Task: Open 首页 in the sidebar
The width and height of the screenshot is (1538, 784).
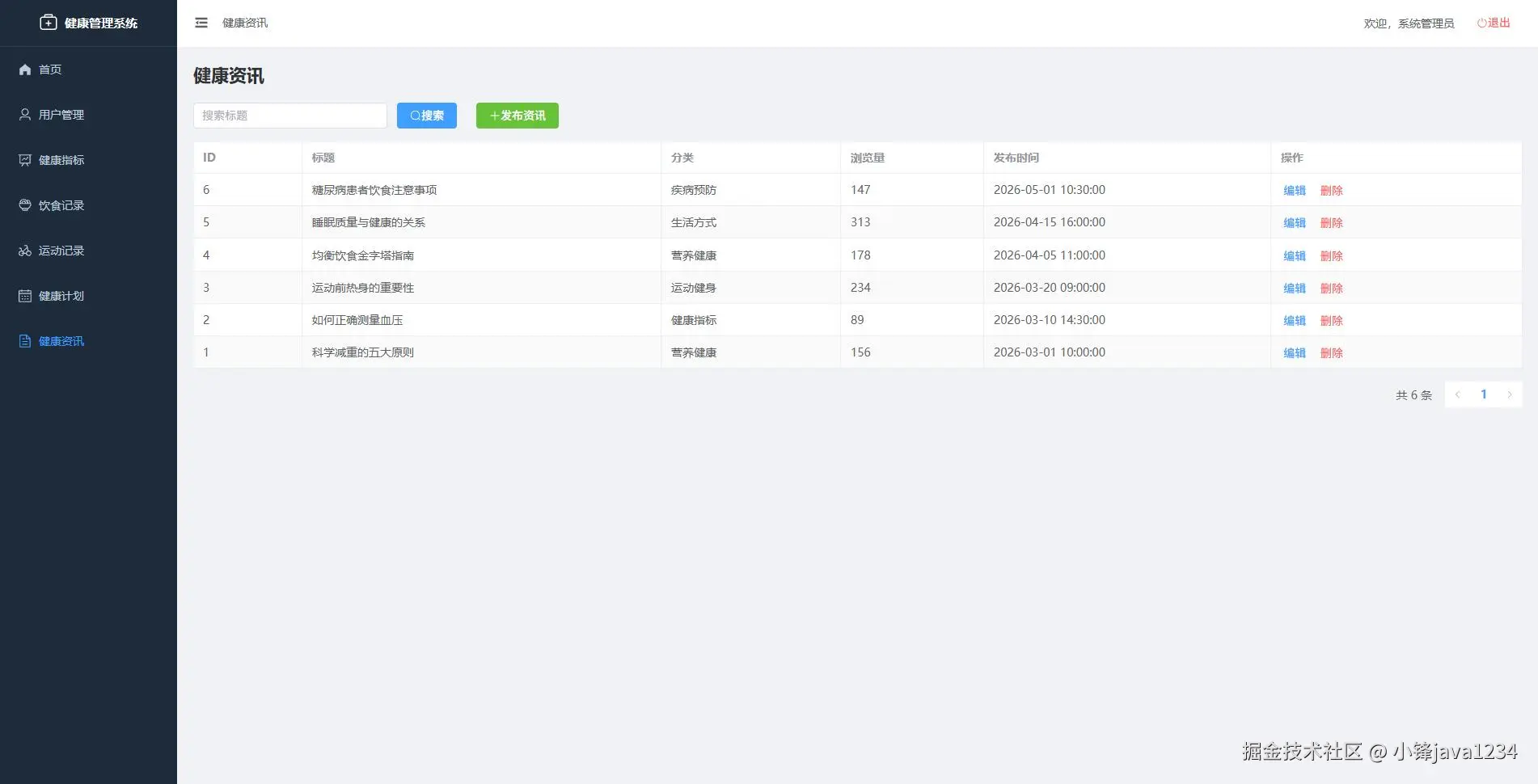Action: 88,70
